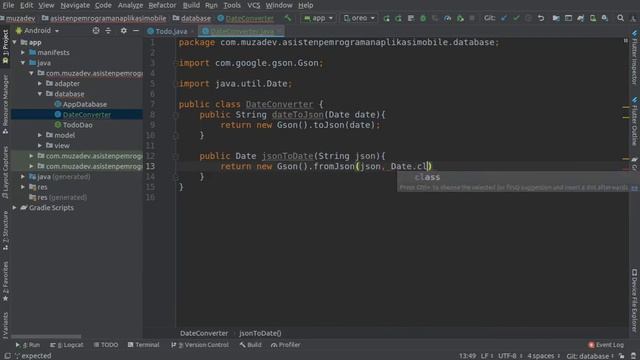Open the SDK Manager icon

pyautogui.click(x=605, y=18)
